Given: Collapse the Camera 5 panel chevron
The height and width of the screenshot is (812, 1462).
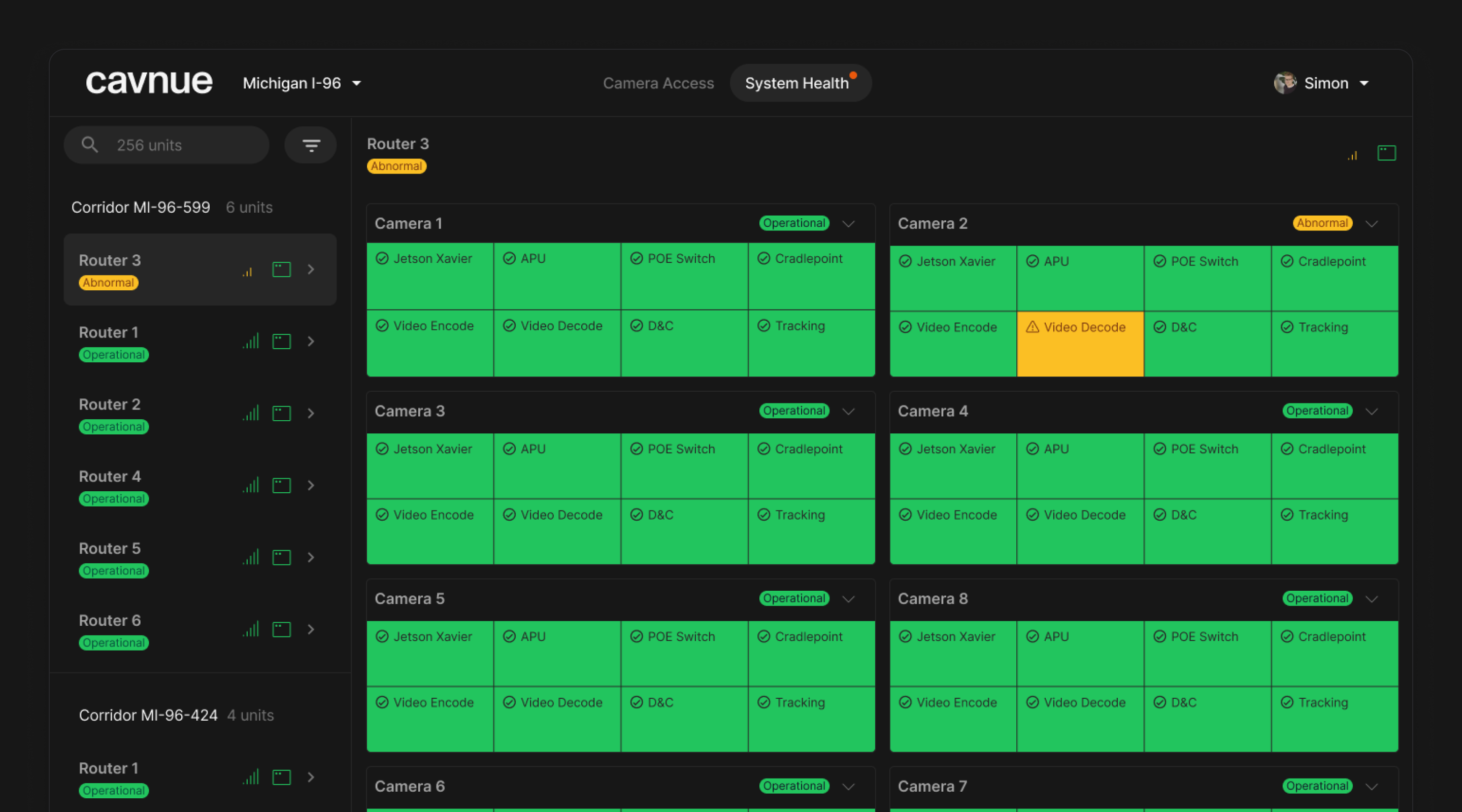Looking at the screenshot, I should pos(848,599).
